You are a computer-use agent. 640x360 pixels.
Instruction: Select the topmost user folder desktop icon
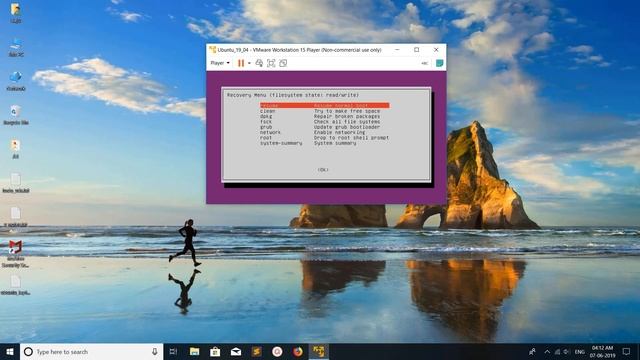[16, 13]
